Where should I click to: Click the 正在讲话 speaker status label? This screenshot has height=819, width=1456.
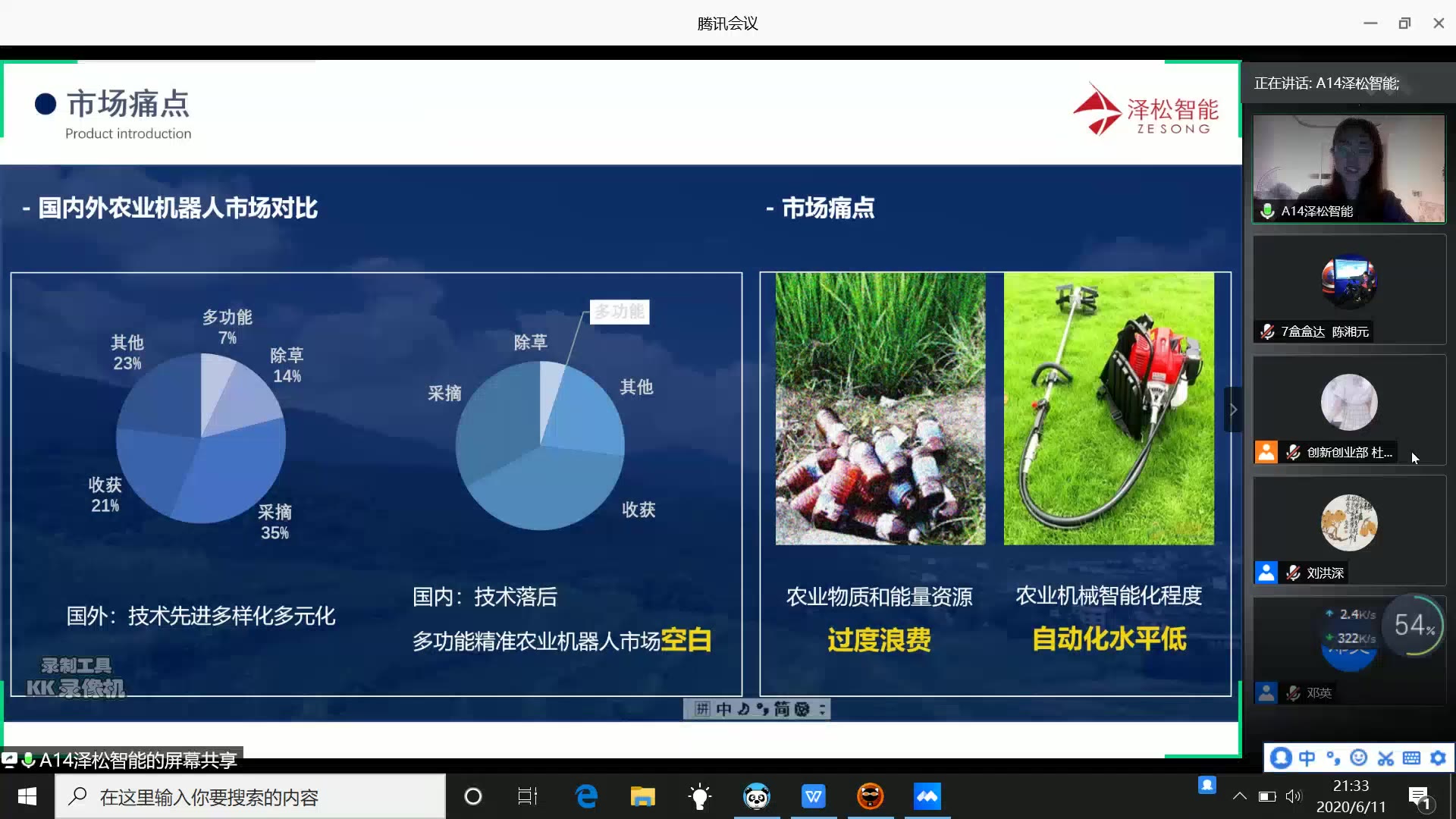pyautogui.click(x=1326, y=83)
